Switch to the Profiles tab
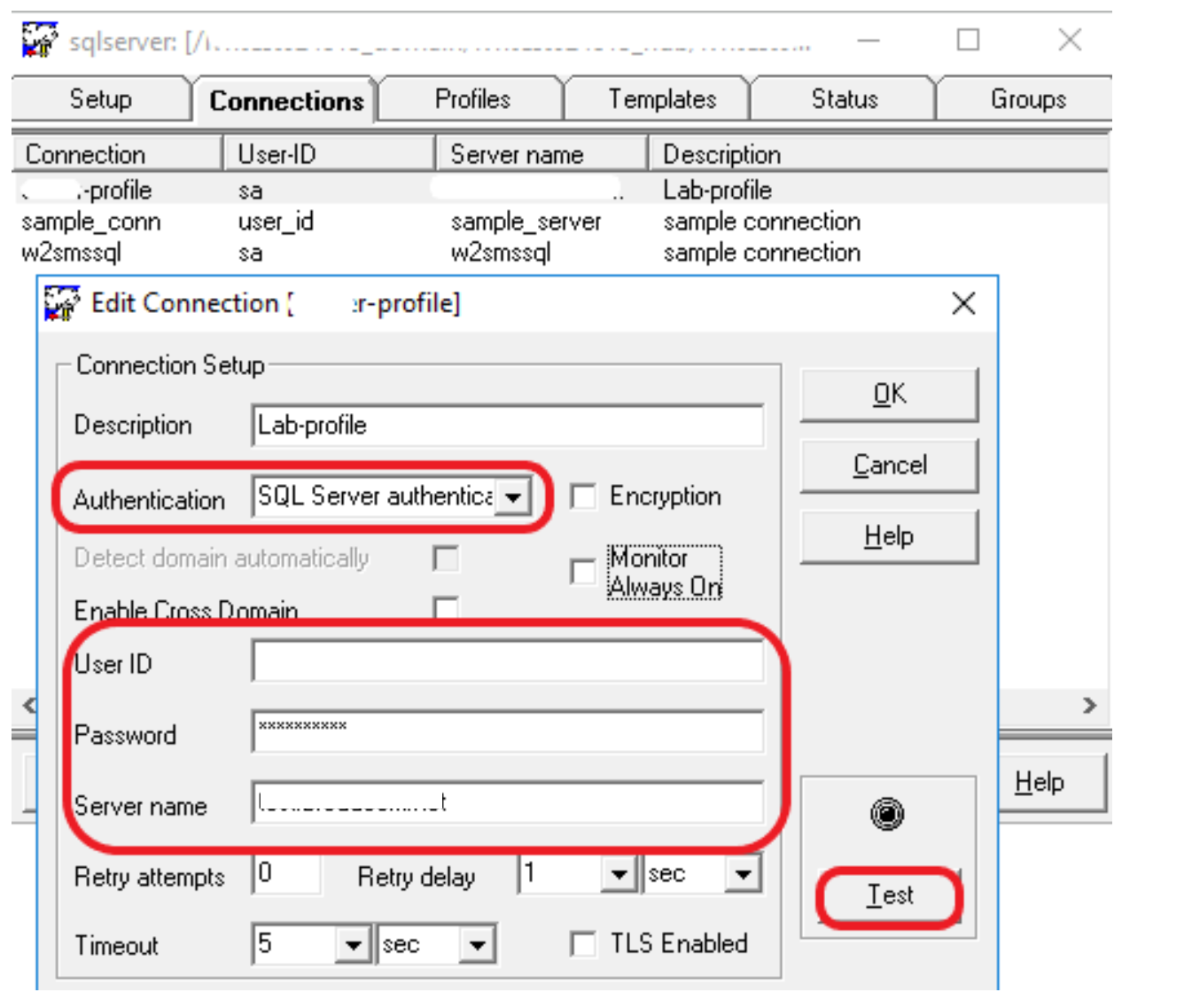This screenshot has width=1192, height=1008. [x=472, y=99]
